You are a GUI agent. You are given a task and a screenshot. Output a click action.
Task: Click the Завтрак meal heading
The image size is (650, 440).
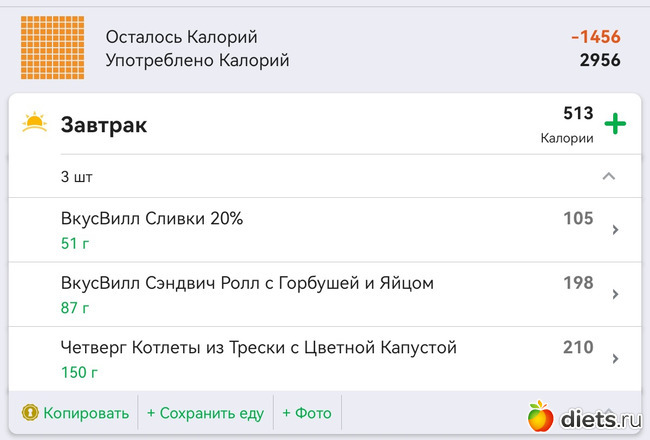click(x=104, y=125)
